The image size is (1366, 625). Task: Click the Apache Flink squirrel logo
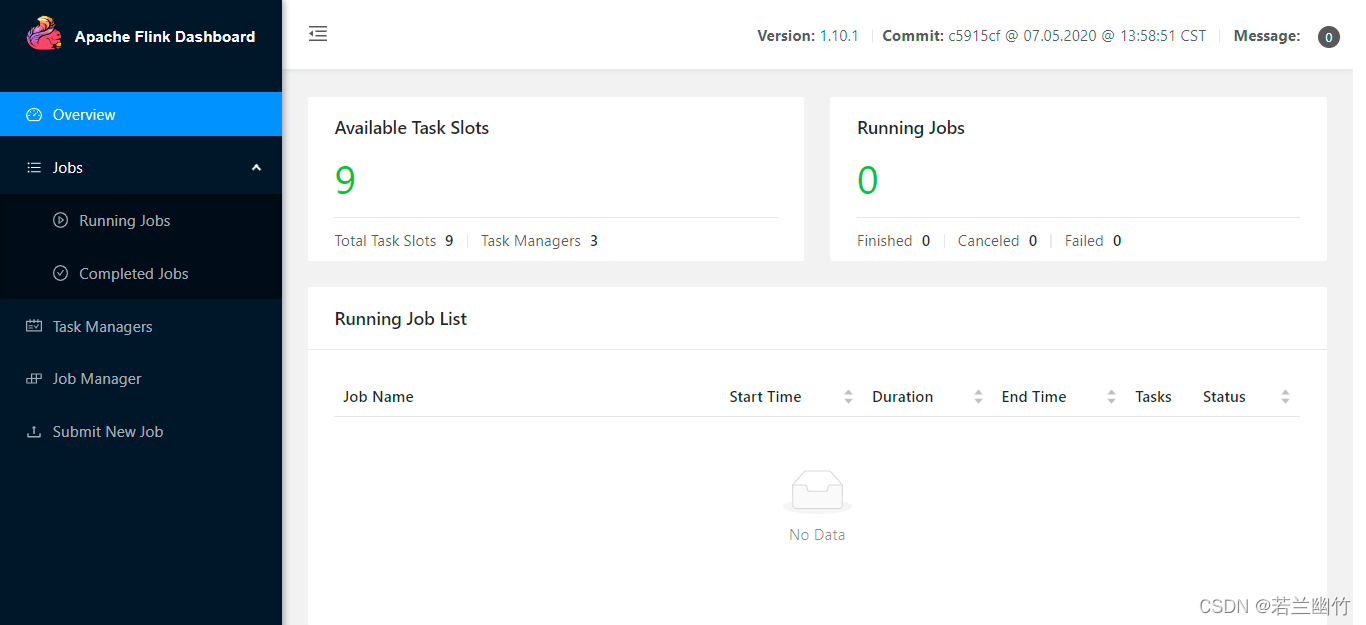click(44, 35)
